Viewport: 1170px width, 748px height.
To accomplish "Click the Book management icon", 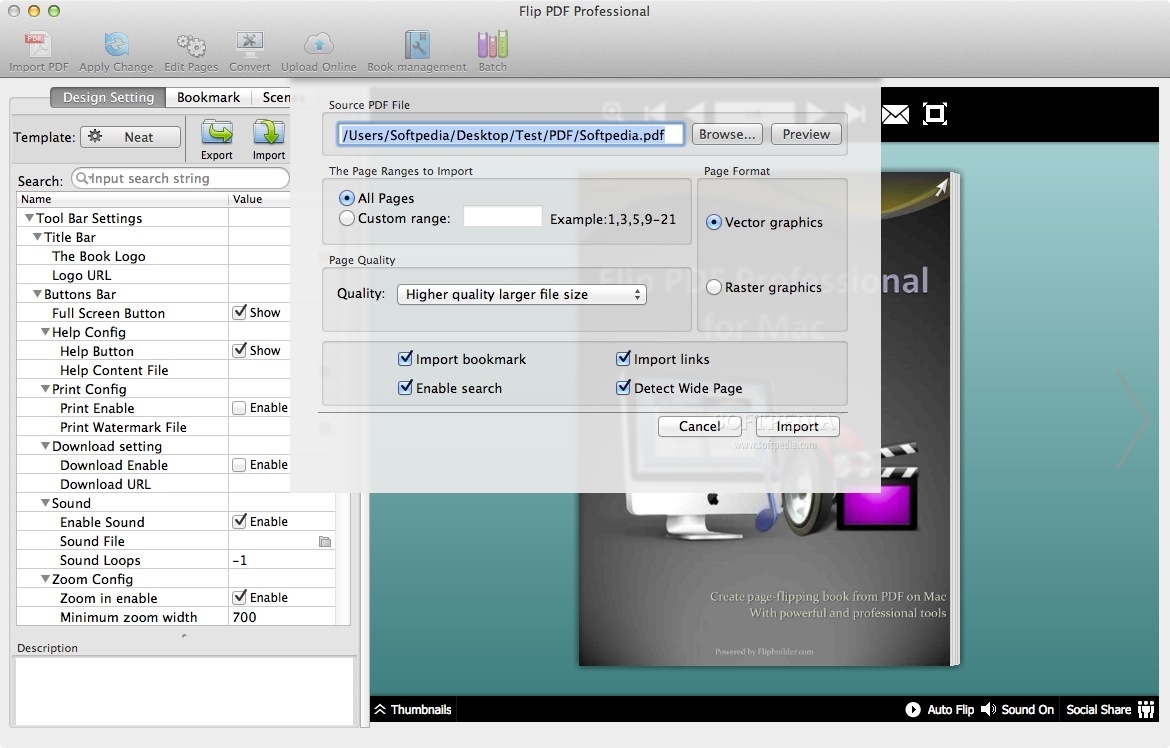I will [416, 45].
